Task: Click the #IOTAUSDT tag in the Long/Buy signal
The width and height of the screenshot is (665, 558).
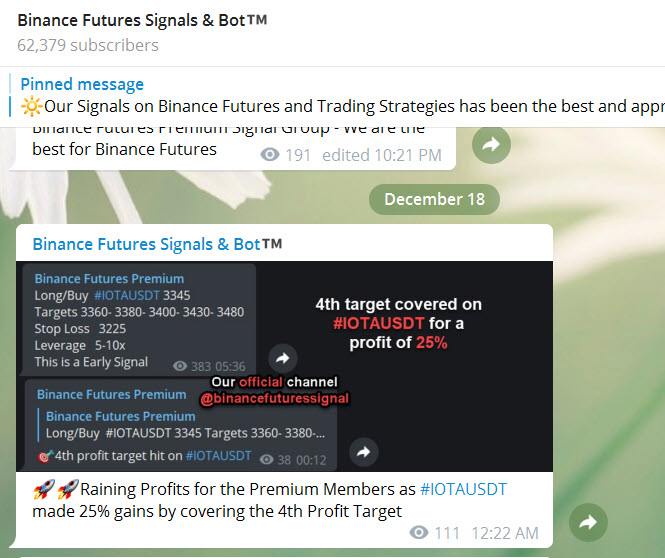Action: point(126,296)
